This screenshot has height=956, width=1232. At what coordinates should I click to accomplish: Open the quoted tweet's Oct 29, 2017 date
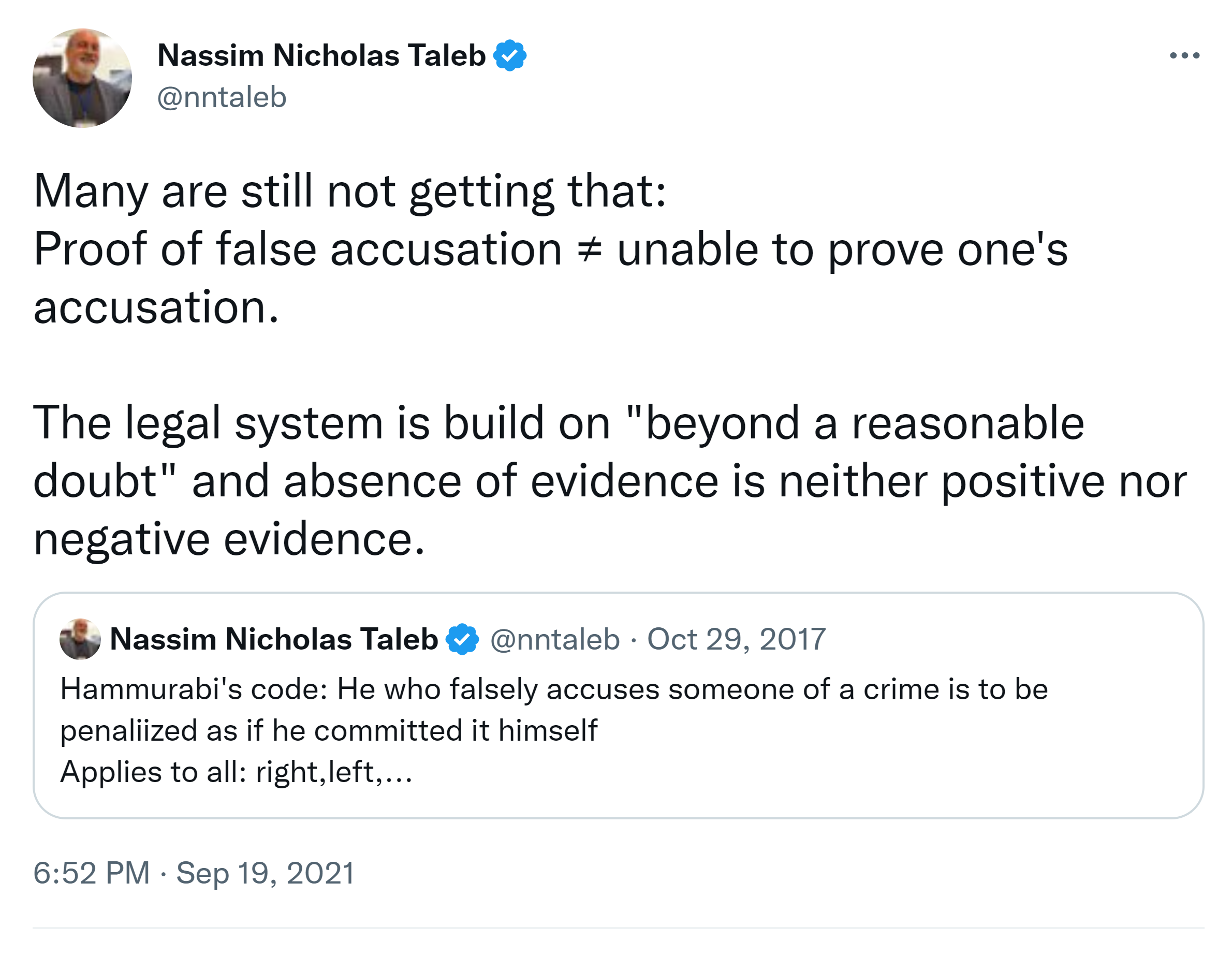click(x=736, y=639)
